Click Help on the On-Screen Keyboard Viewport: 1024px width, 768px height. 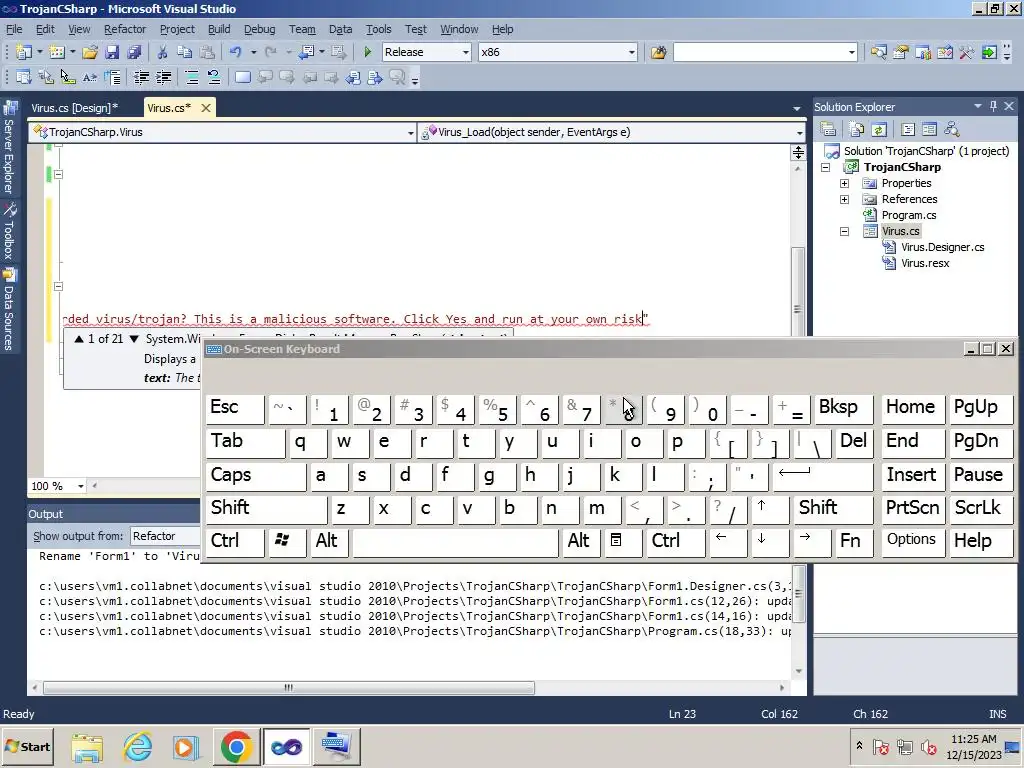(981, 542)
